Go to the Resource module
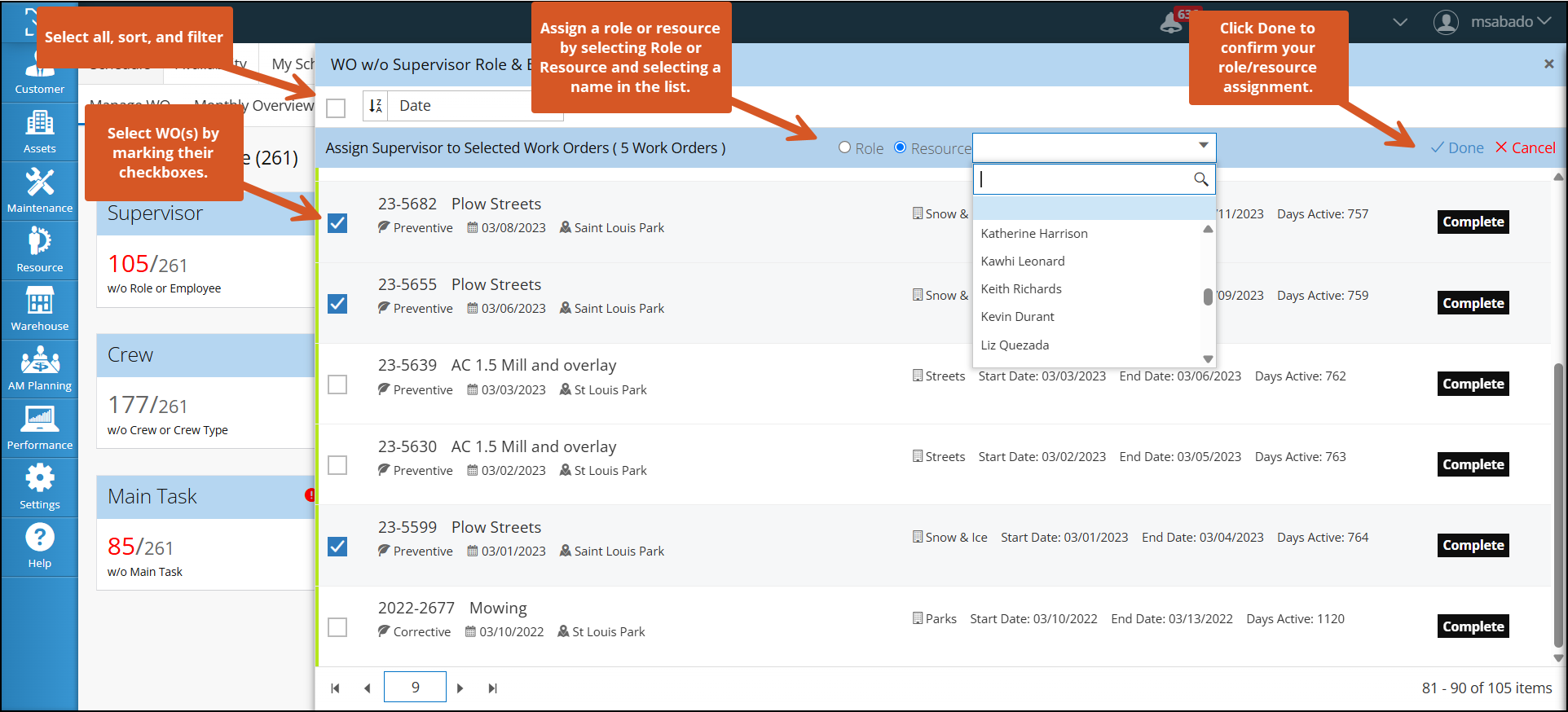 39,249
